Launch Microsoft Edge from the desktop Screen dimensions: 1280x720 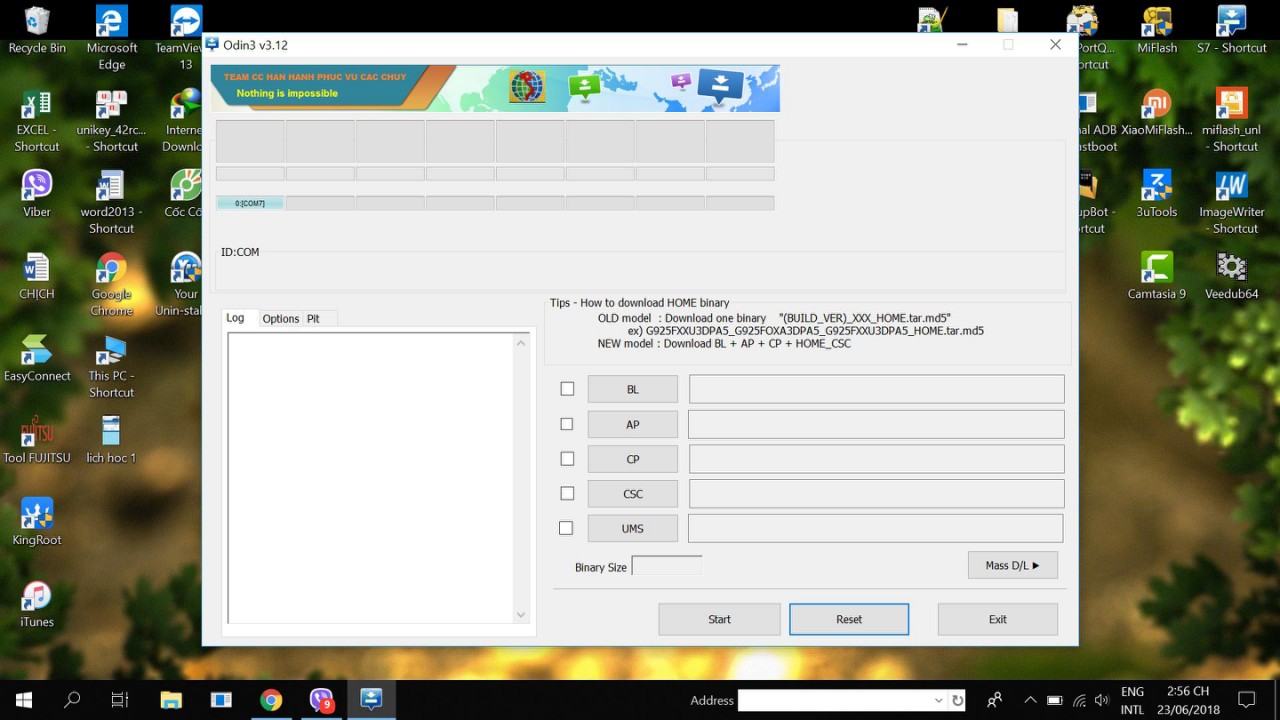click(112, 38)
